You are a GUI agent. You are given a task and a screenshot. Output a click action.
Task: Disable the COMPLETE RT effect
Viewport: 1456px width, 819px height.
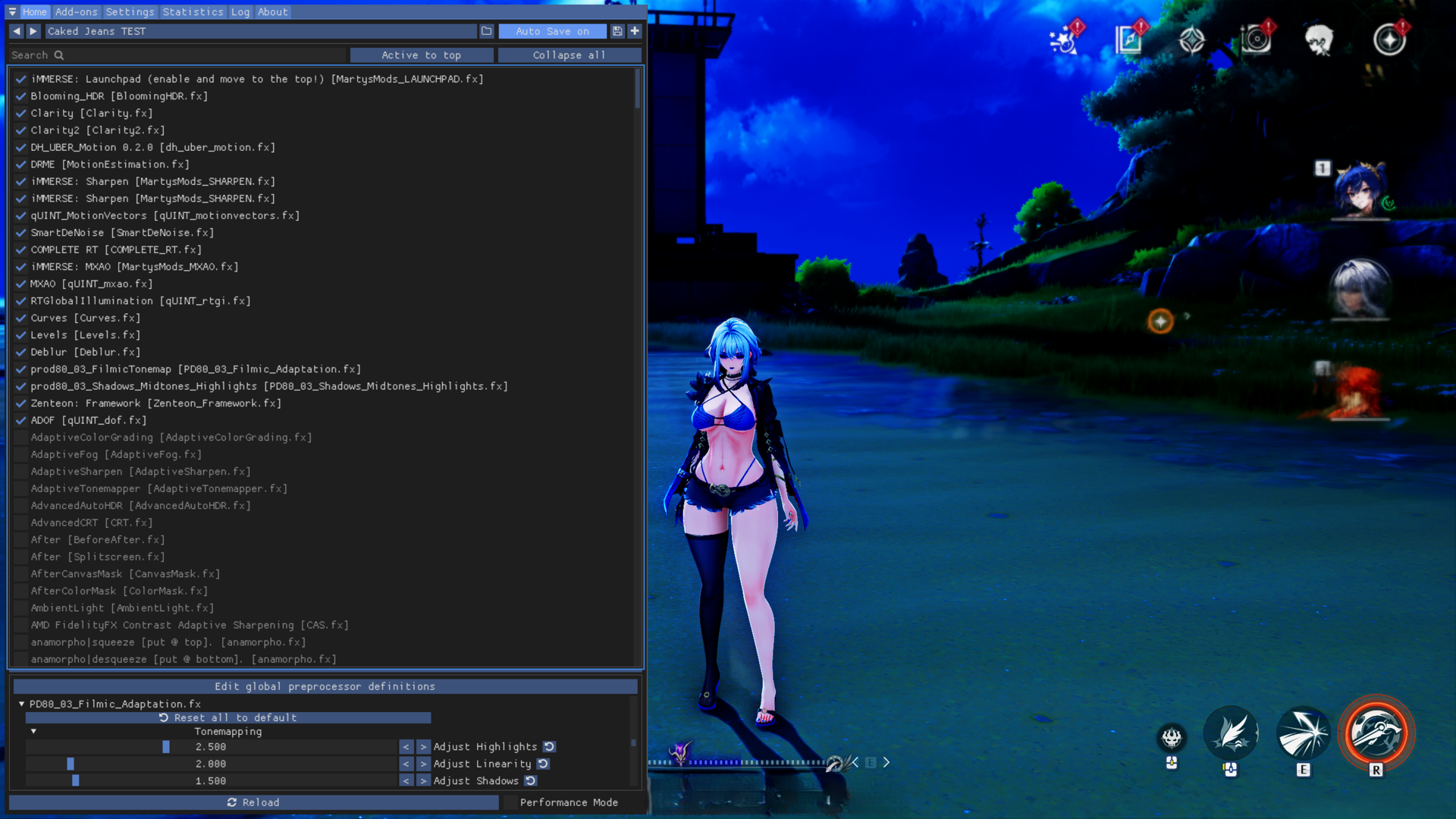coord(21,249)
